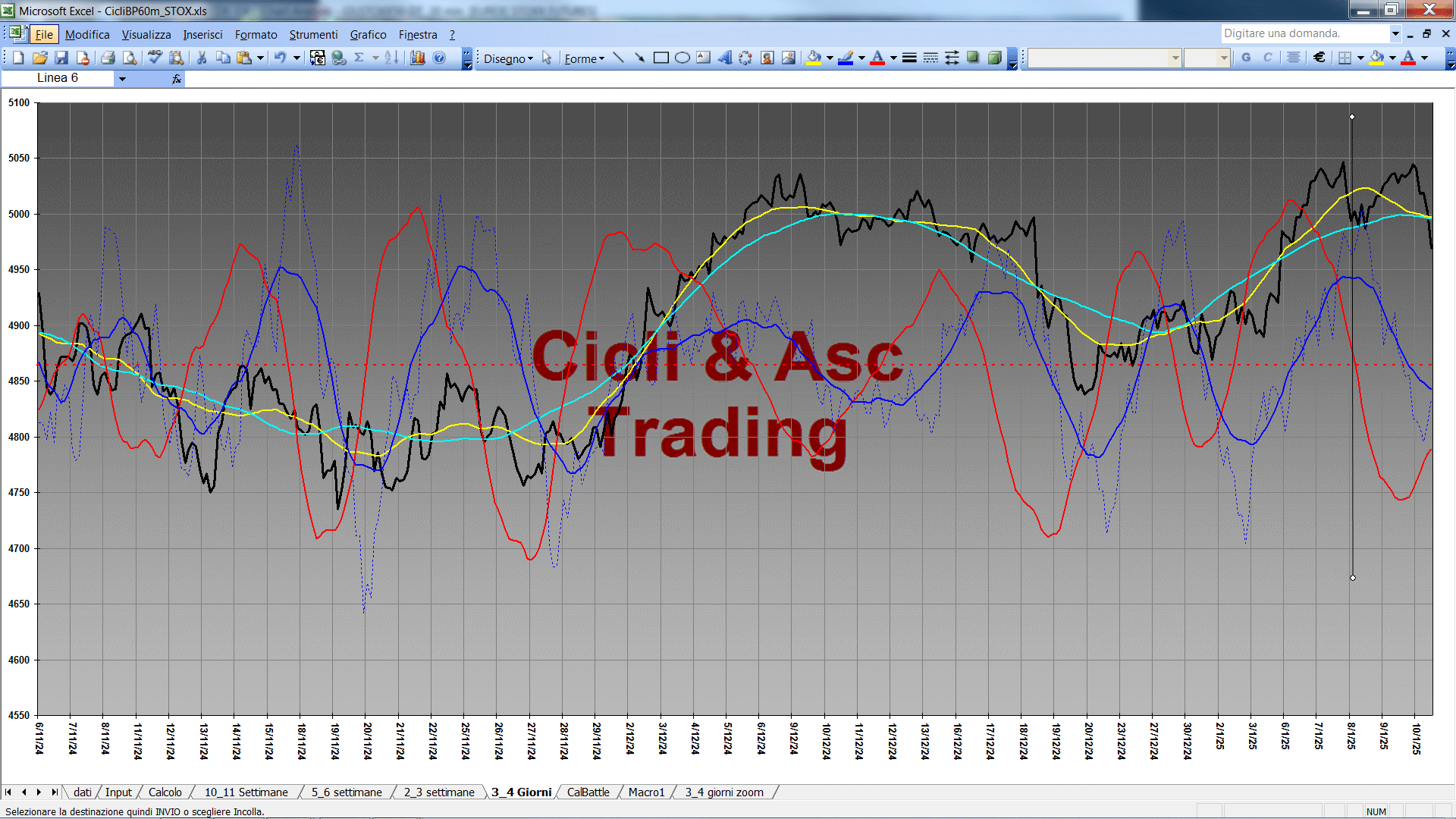Toggle center alignment button
The image size is (1456, 819).
pos(1293,58)
